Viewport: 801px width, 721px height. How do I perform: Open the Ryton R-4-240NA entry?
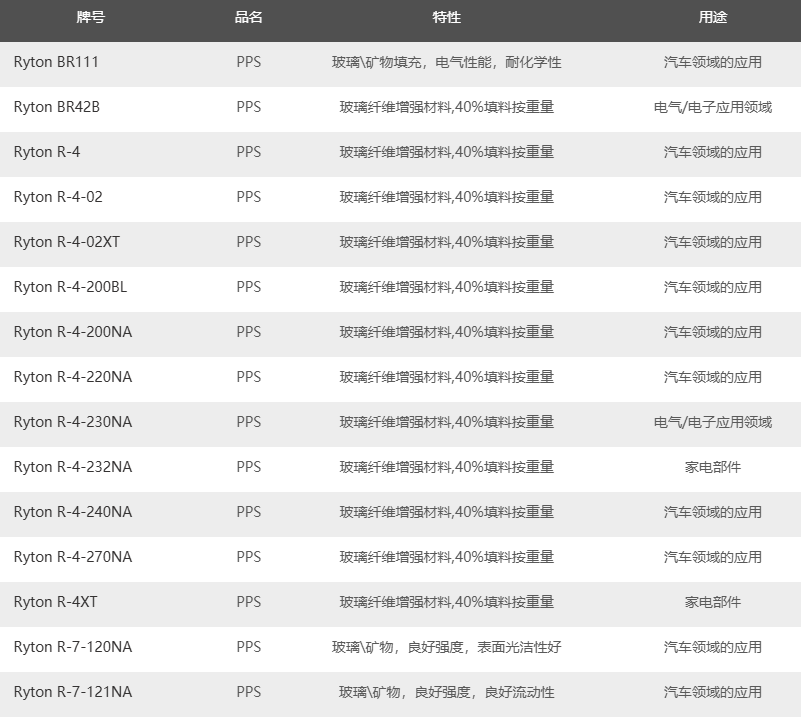72,512
